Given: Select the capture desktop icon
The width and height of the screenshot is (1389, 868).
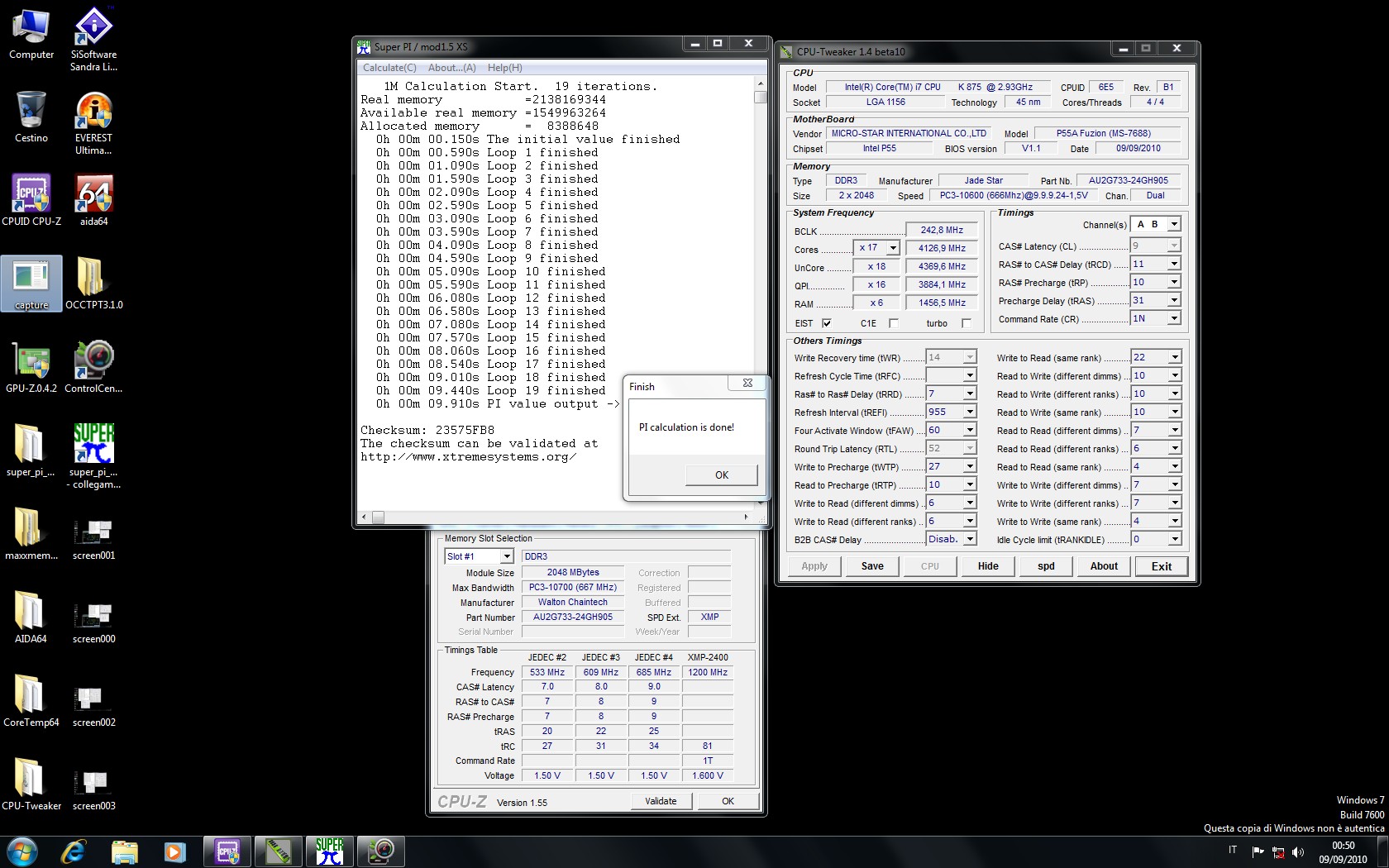Looking at the screenshot, I should point(31,284).
